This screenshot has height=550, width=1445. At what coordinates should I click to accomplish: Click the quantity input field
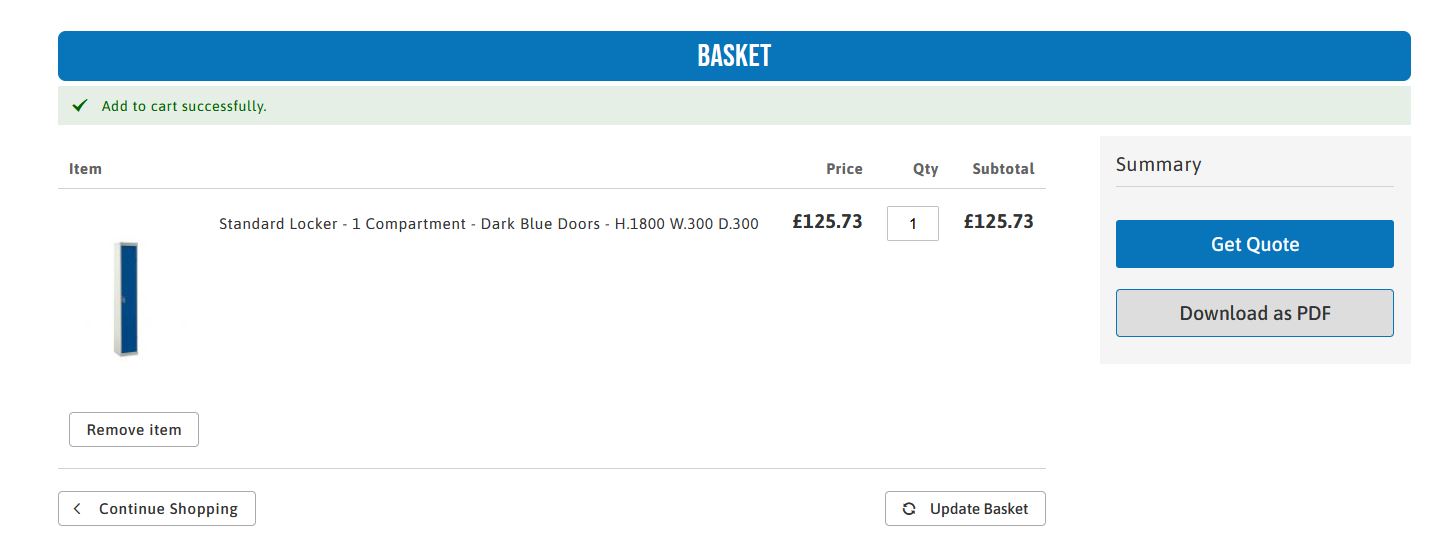(x=912, y=224)
